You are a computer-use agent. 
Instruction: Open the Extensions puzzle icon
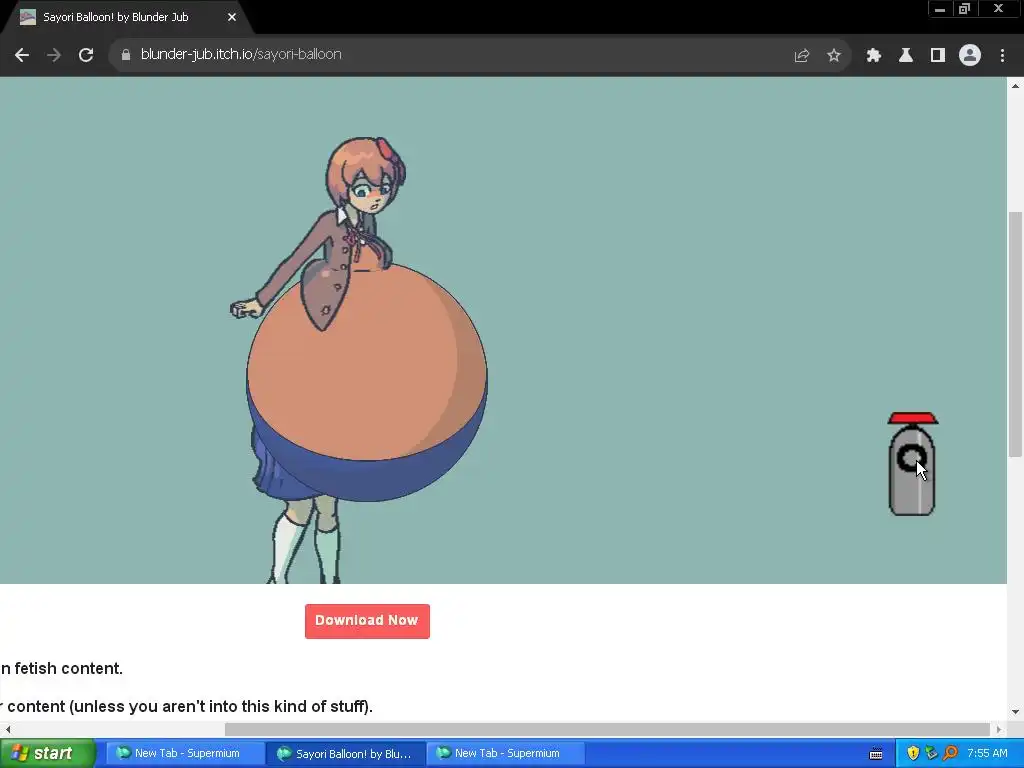(x=874, y=56)
